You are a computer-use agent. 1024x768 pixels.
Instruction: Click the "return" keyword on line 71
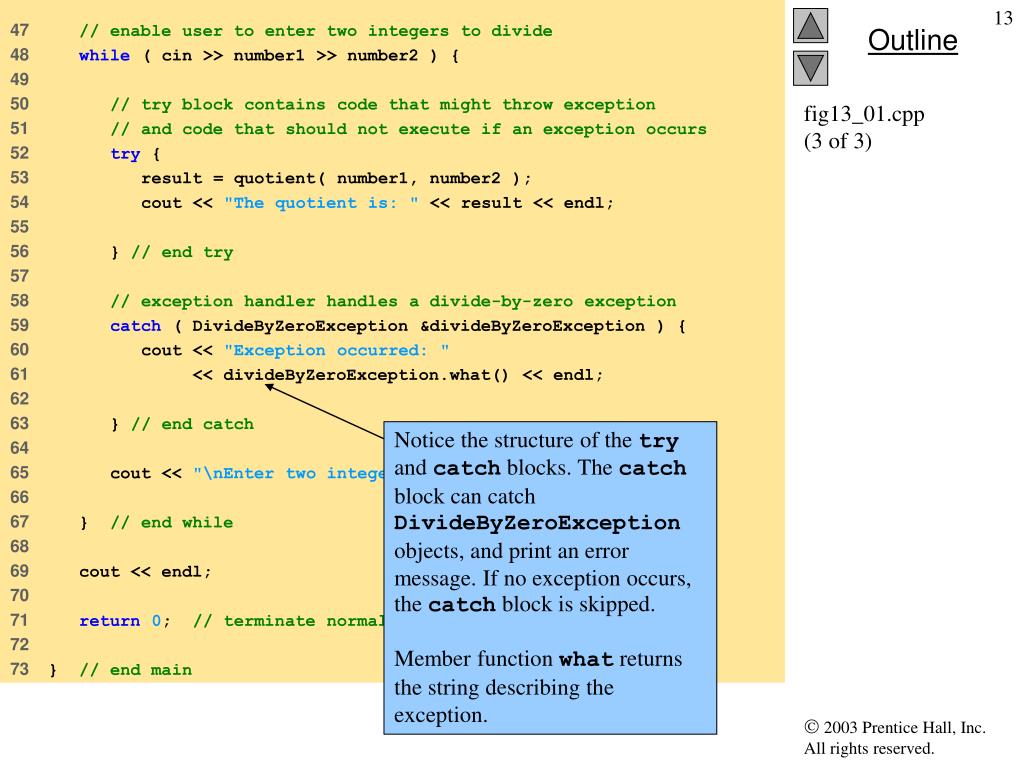[x=110, y=621]
